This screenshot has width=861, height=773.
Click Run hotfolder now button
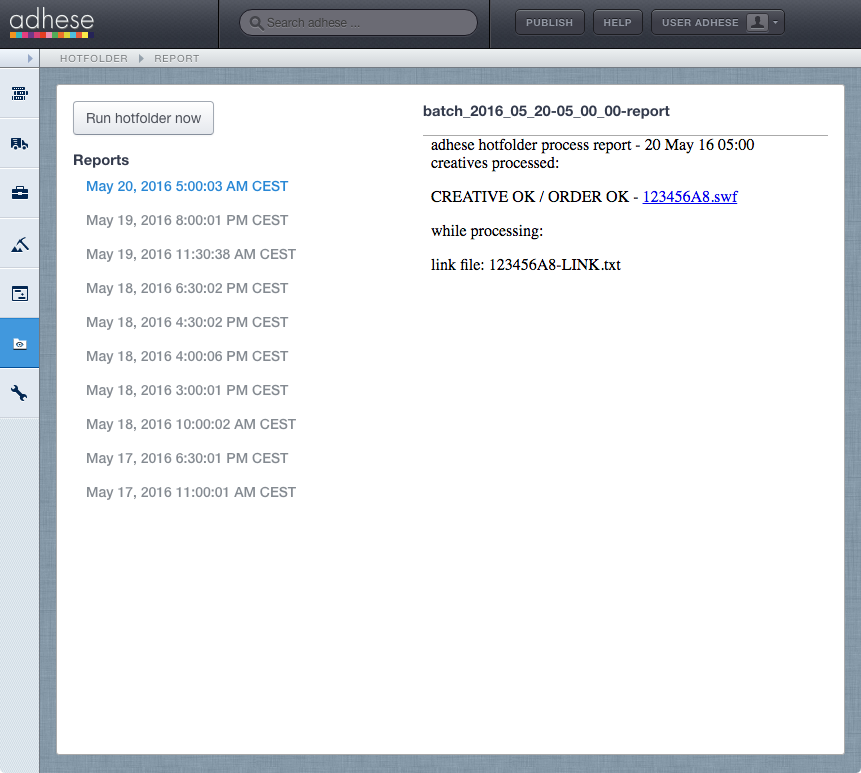(143, 118)
